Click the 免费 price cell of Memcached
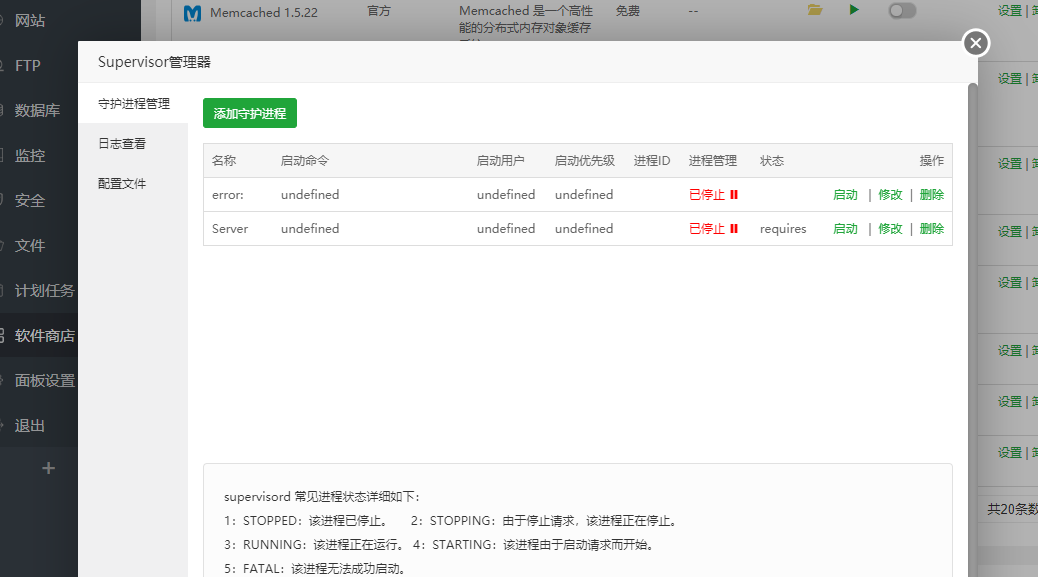The width and height of the screenshot is (1038, 577). click(x=628, y=11)
